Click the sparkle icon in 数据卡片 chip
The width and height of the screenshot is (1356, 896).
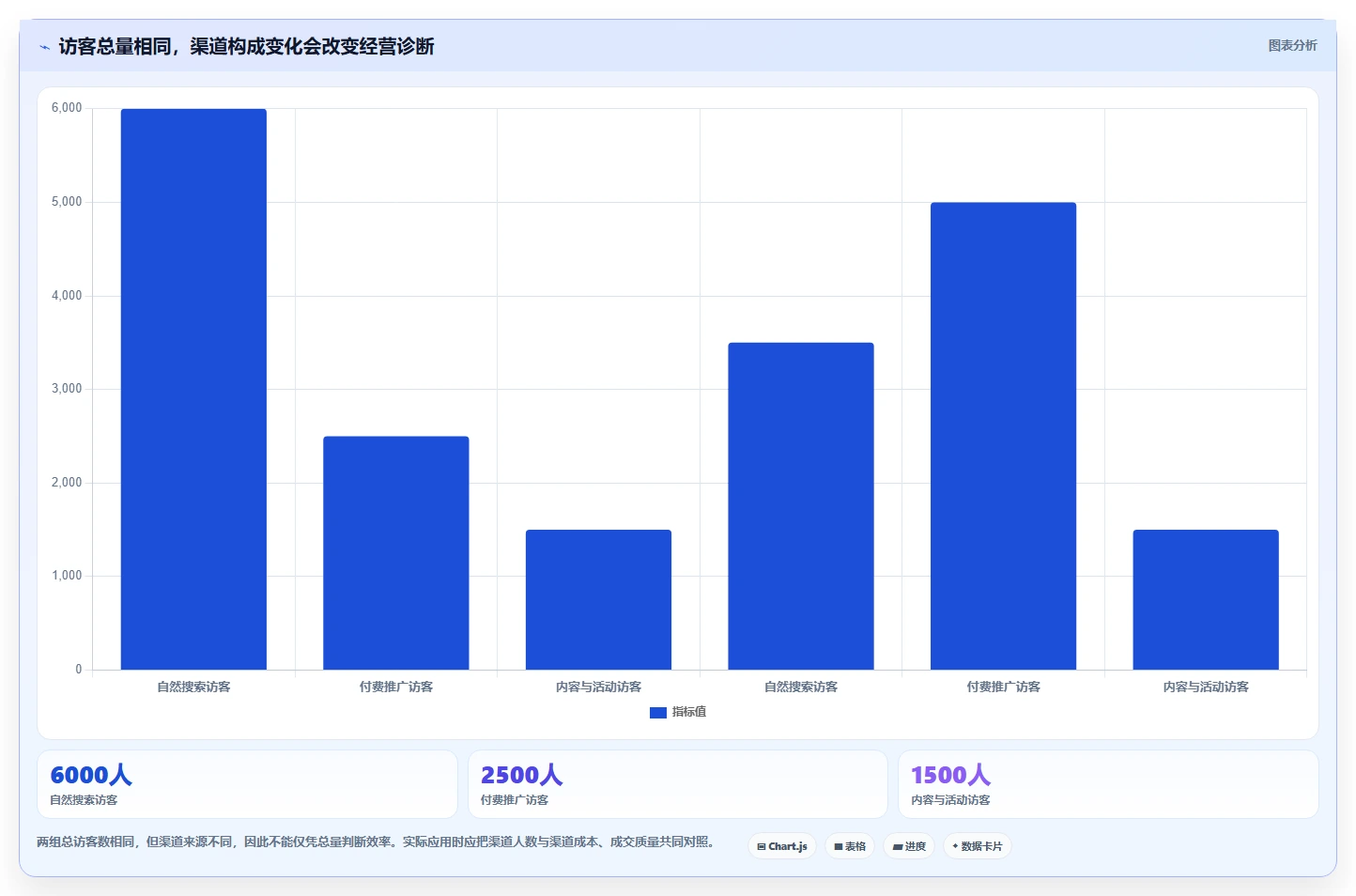(956, 846)
